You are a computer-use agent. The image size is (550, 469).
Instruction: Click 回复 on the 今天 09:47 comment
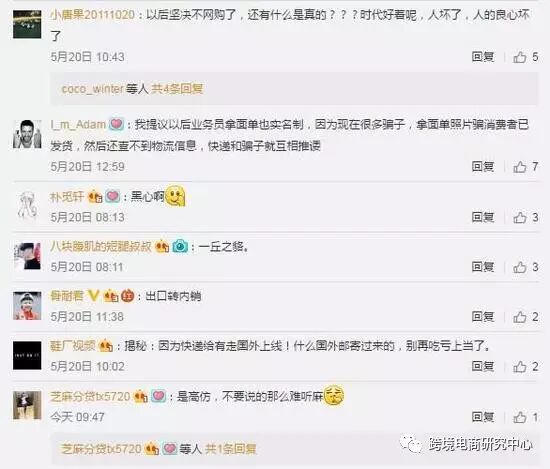[x=483, y=417]
